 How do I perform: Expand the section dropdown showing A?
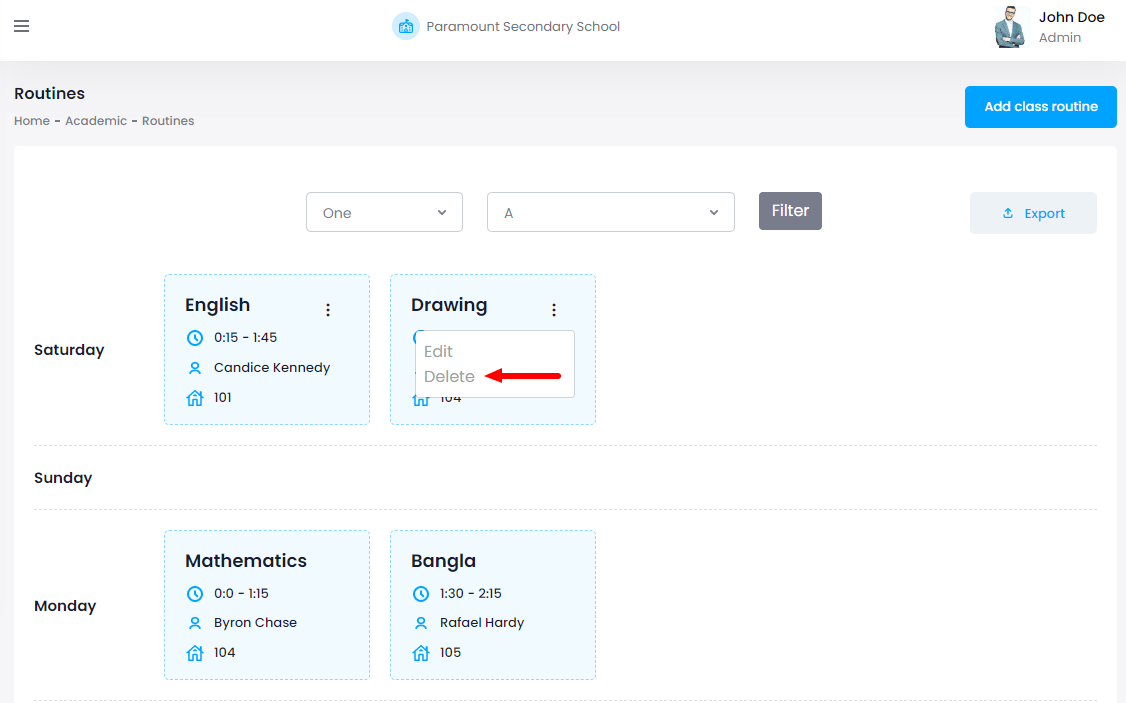point(610,212)
